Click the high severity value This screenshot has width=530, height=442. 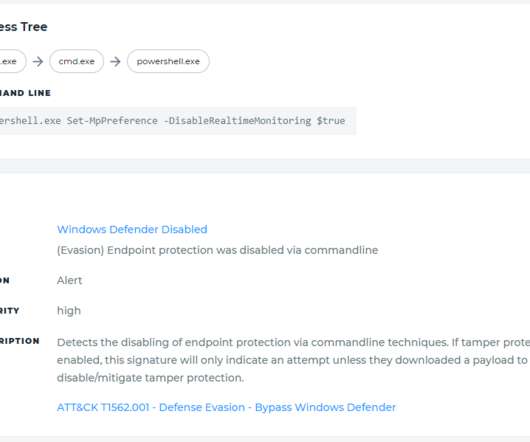[69, 311]
